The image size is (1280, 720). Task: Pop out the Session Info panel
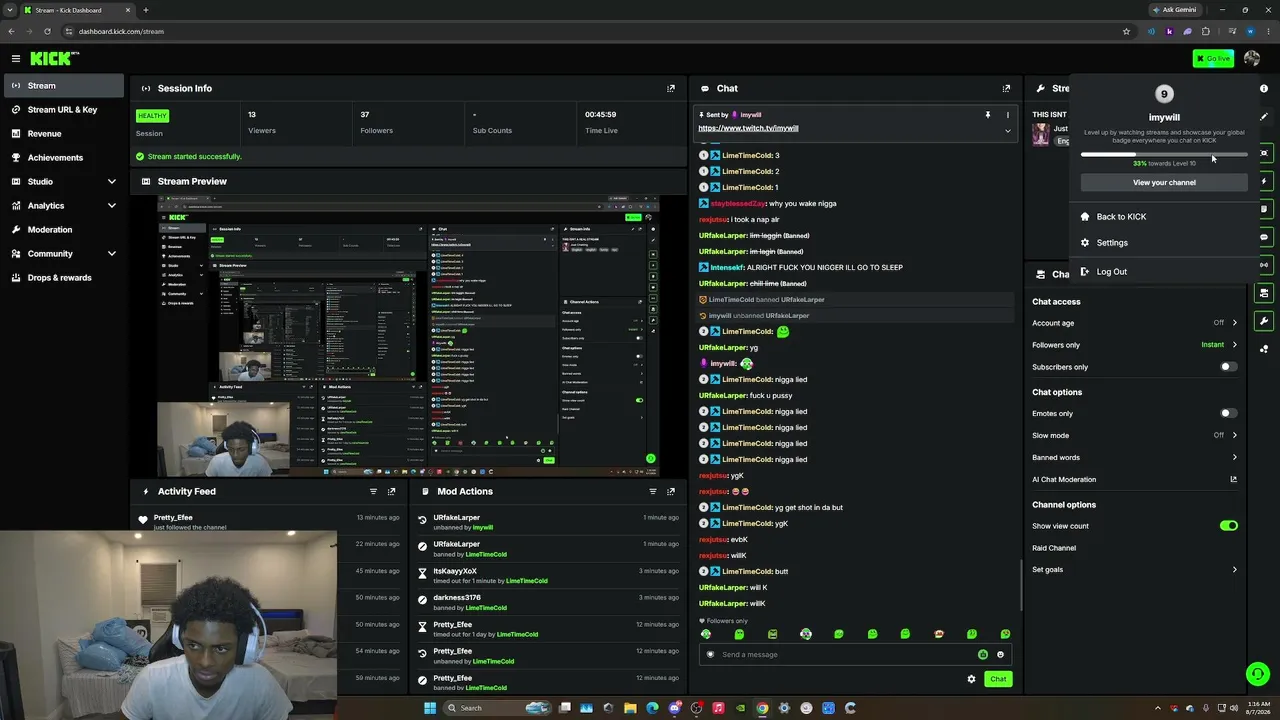pyautogui.click(x=671, y=88)
